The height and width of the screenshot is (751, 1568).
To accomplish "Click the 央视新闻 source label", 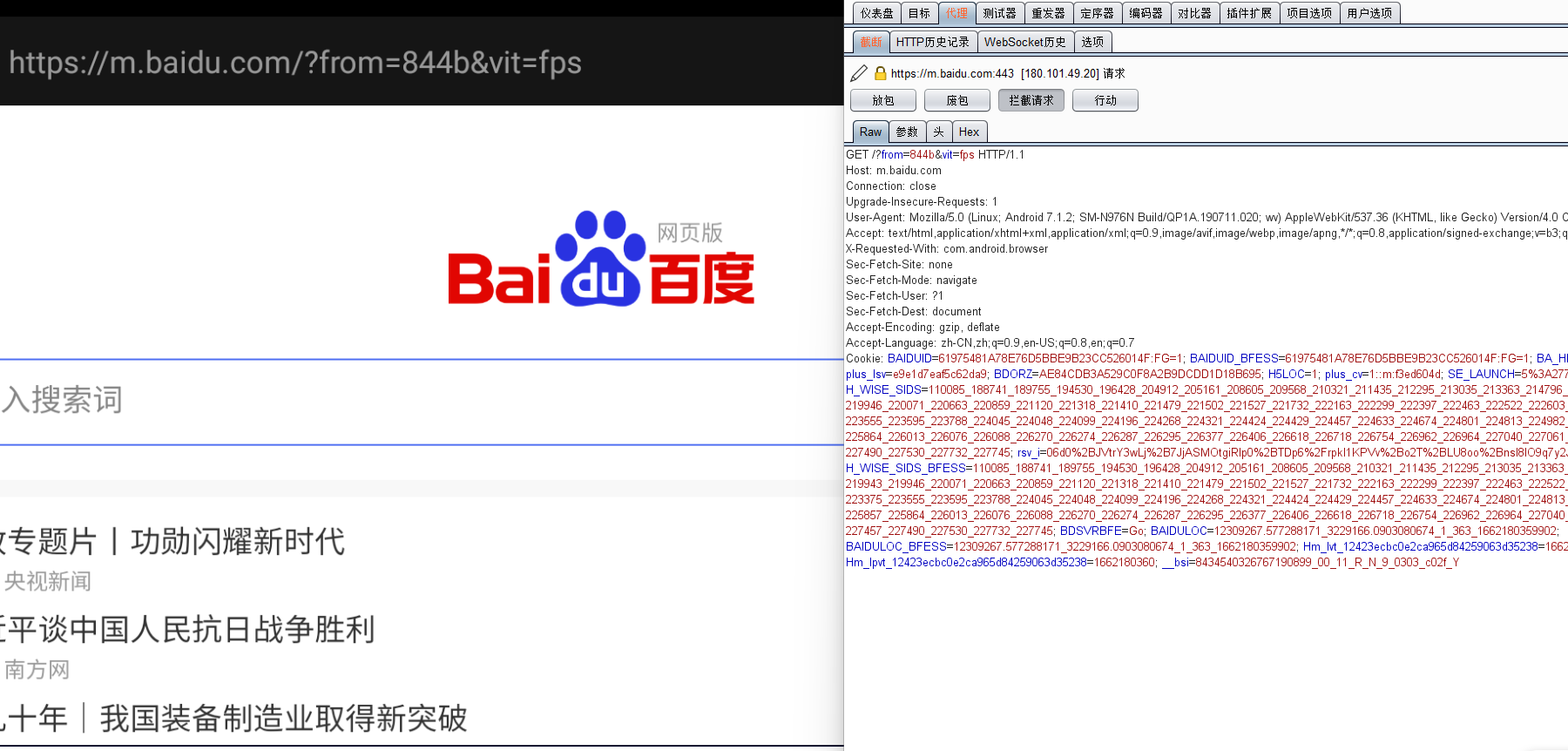I will [x=48, y=582].
